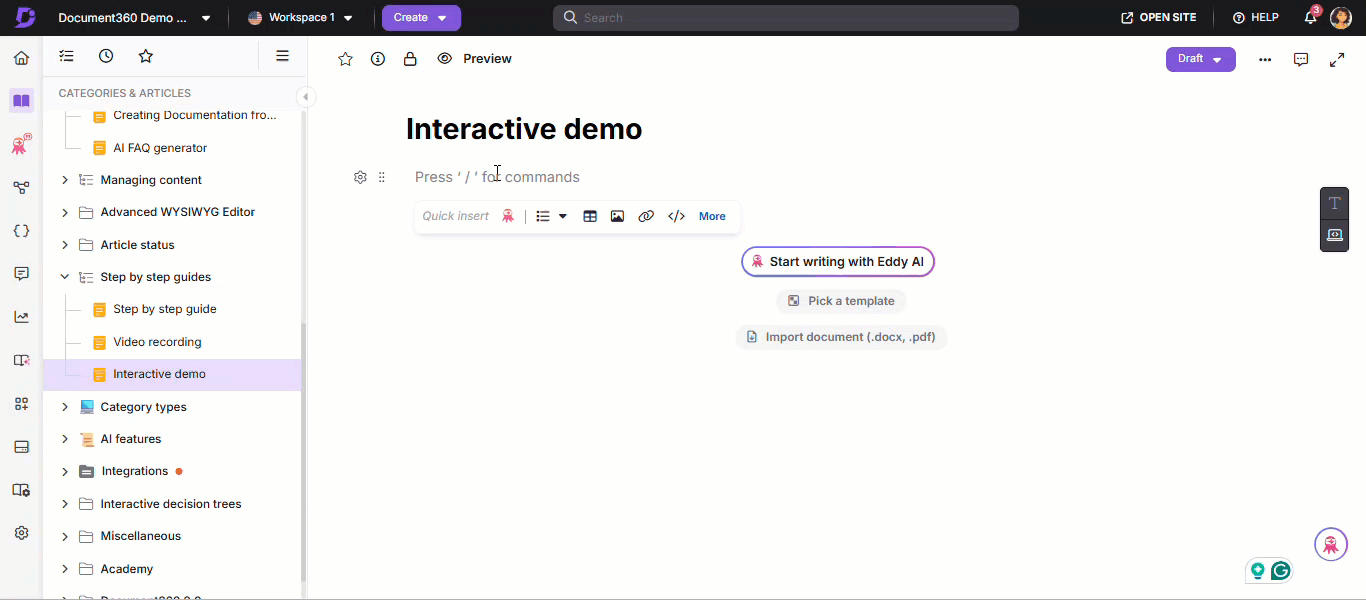Click the top search field
Screen dimensions: 1366x600
[785, 18]
